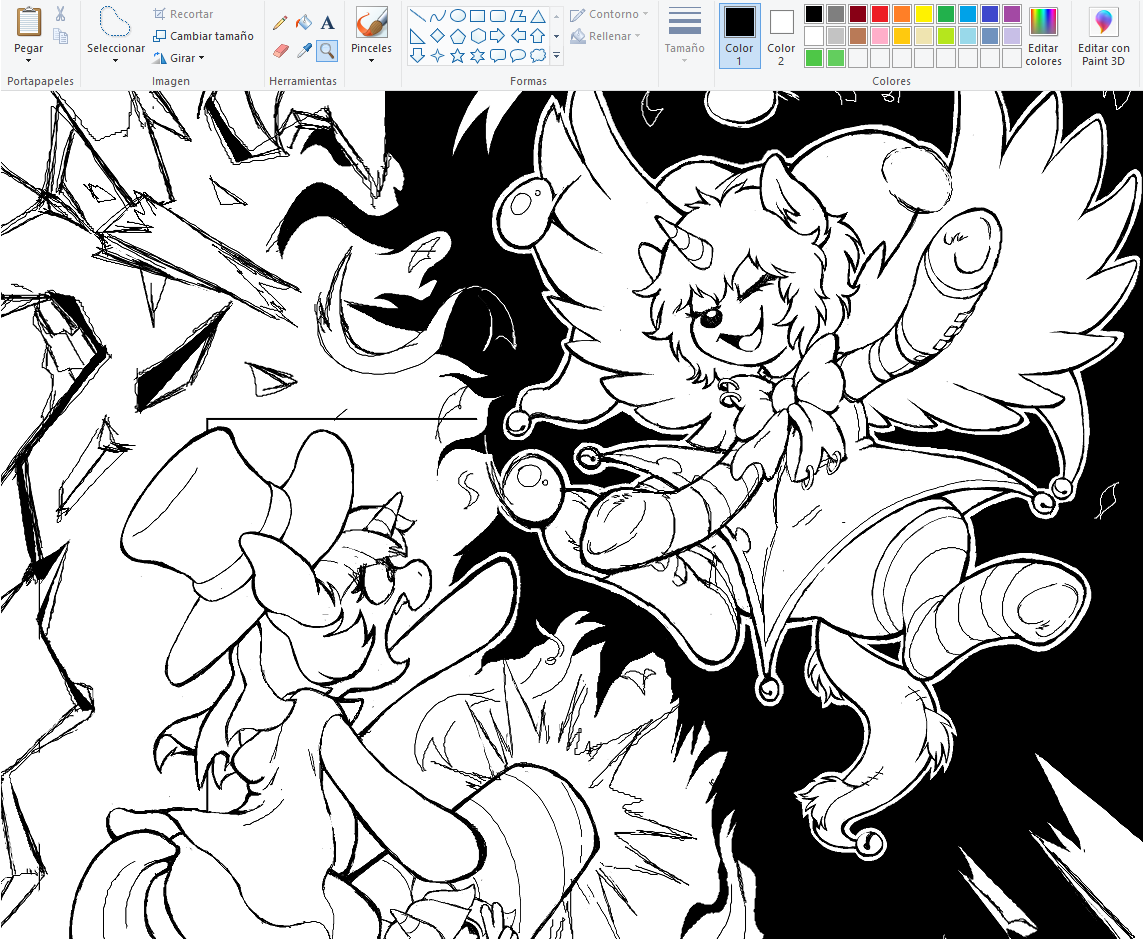Choose the Pentagon shape
This screenshot has height=939, width=1143.
pos(458,36)
